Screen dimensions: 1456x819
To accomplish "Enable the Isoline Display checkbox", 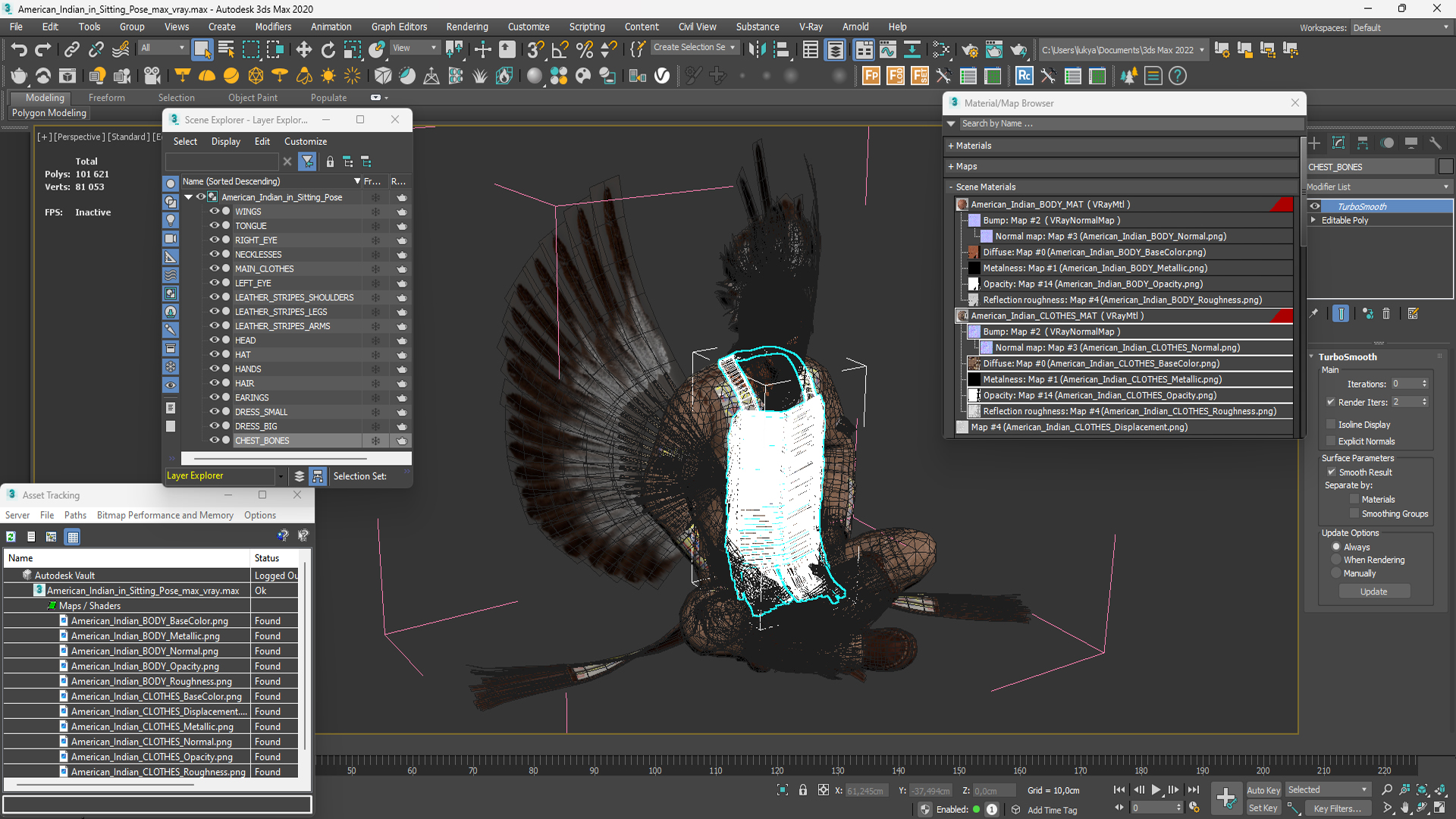I will (1331, 425).
